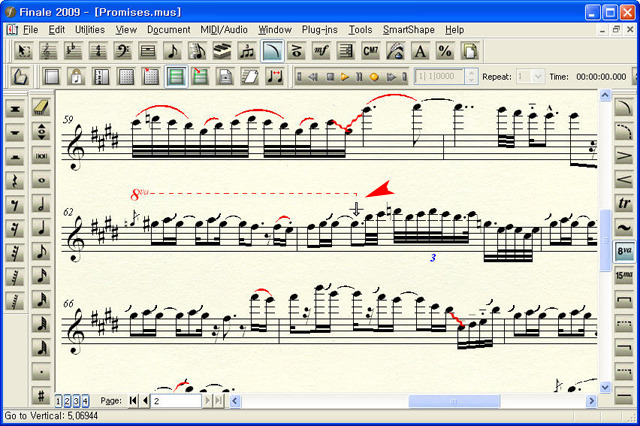Click the Note Mover tool icon
The image size is (640, 426).
click(275, 76)
